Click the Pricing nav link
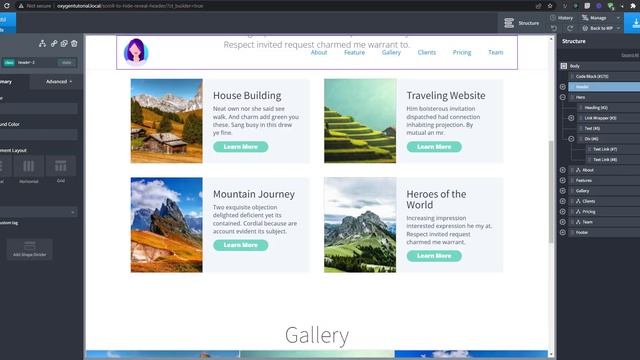Image resolution: width=640 pixels, height=360 pixels. click(462, 52)
